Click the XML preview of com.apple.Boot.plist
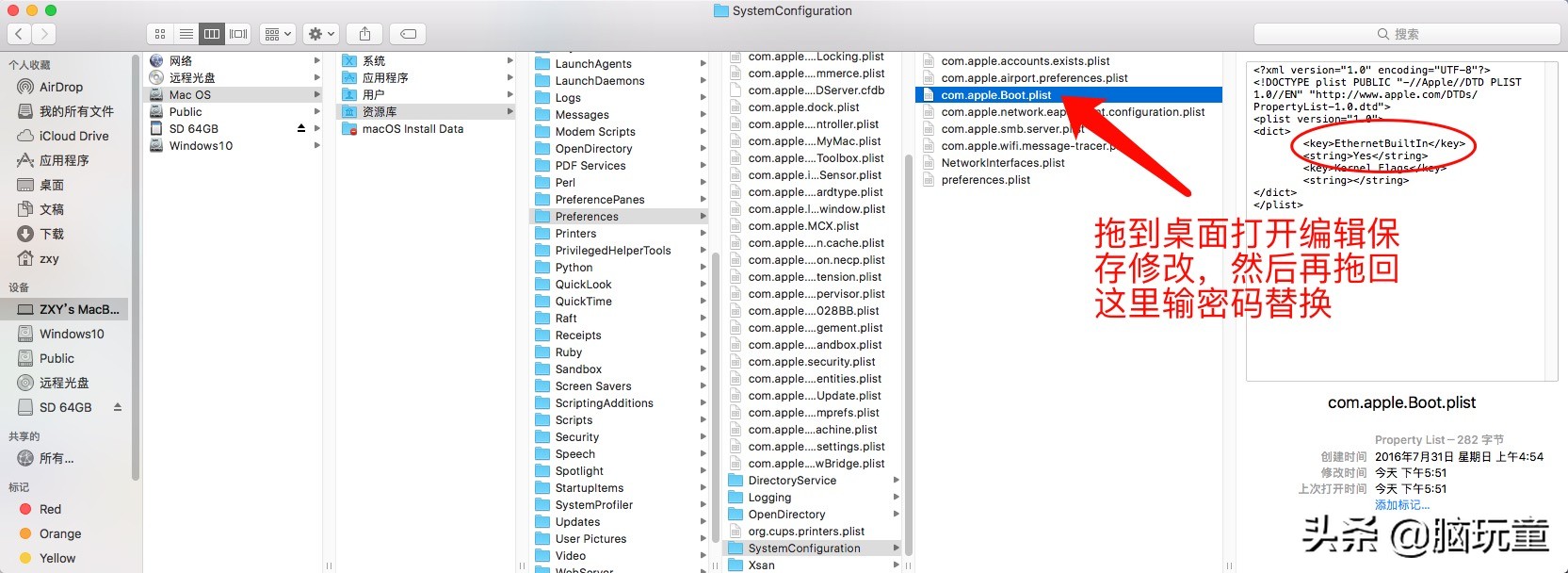This screenshot has width=1568, height=573. pyautogui.click(x=1401, y=221)
